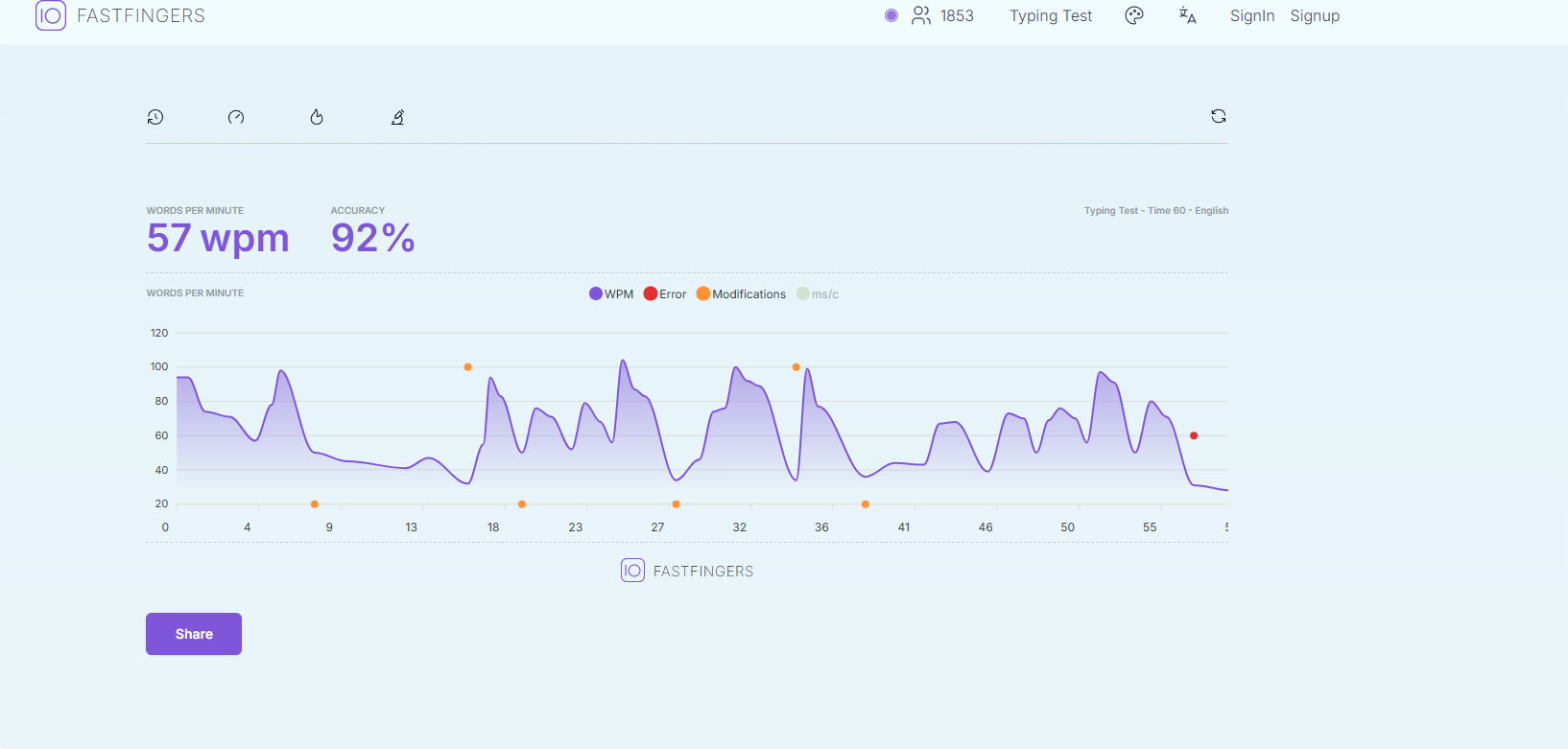Toggle the WPM series in legend
The image size is (1568, 749).
pos(611,294)
